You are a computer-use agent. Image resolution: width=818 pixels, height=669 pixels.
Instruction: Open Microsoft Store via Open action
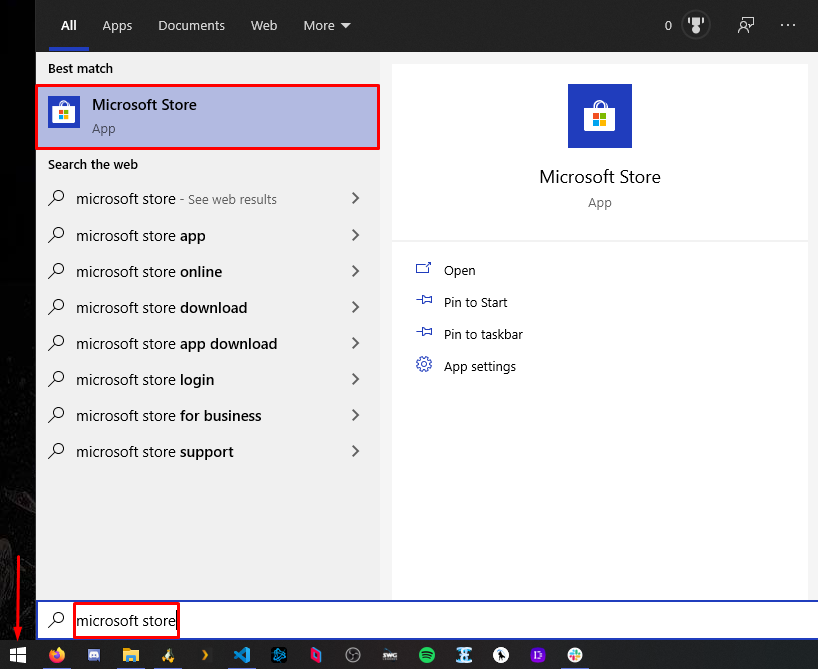460,270
